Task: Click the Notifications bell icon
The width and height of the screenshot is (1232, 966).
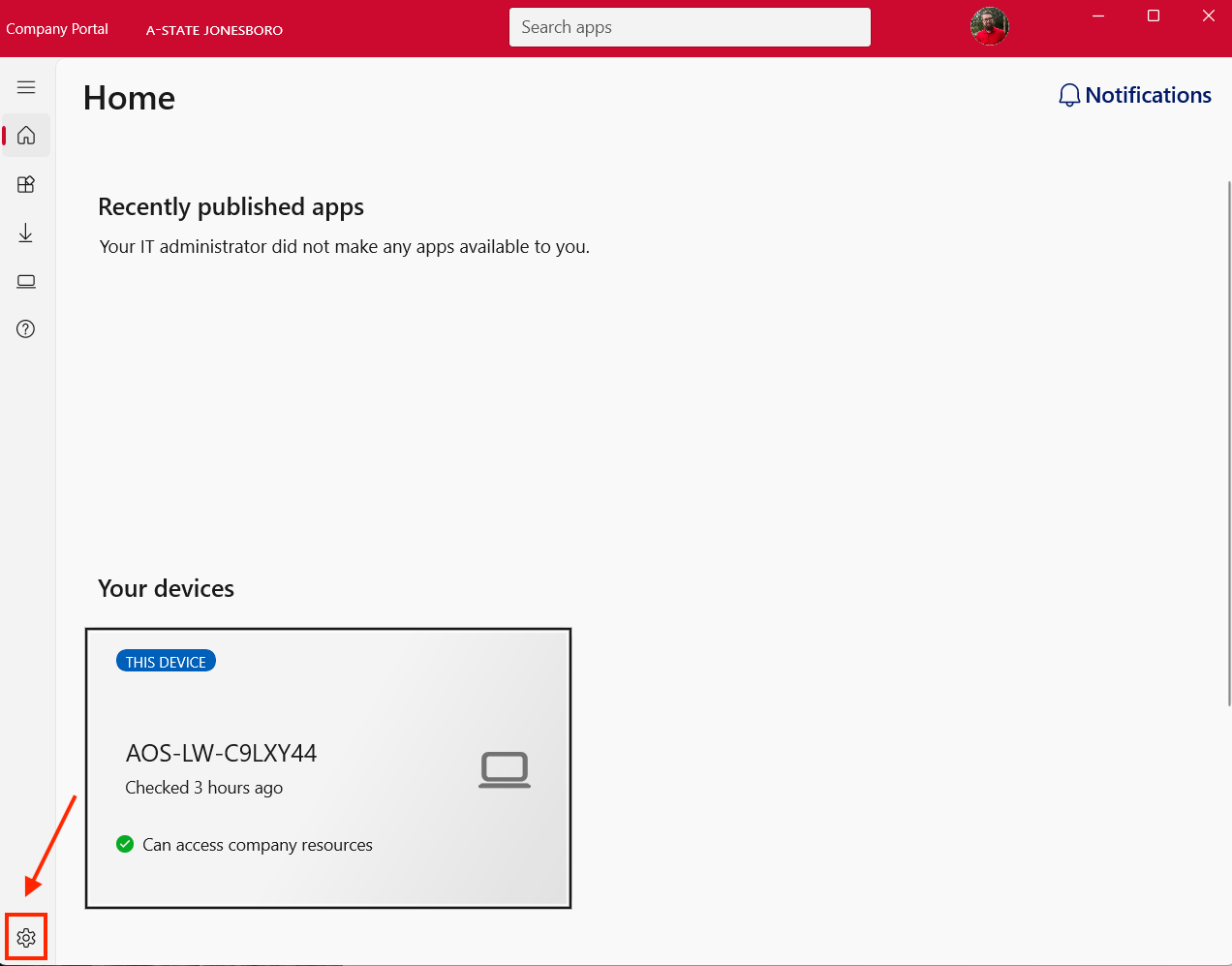Action: pyautogui.click(x=1069, y=95)
